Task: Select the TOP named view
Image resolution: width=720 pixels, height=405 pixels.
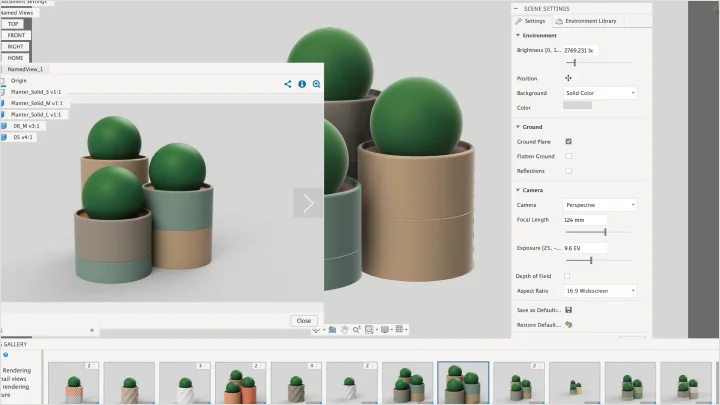Action: tap(13, 24)
